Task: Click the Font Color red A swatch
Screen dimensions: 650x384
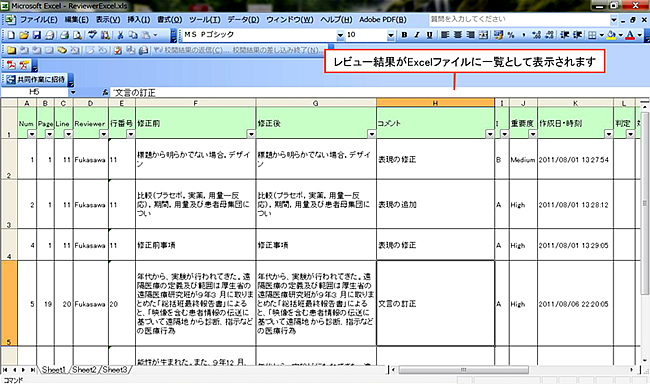Action: pos(630,35)
